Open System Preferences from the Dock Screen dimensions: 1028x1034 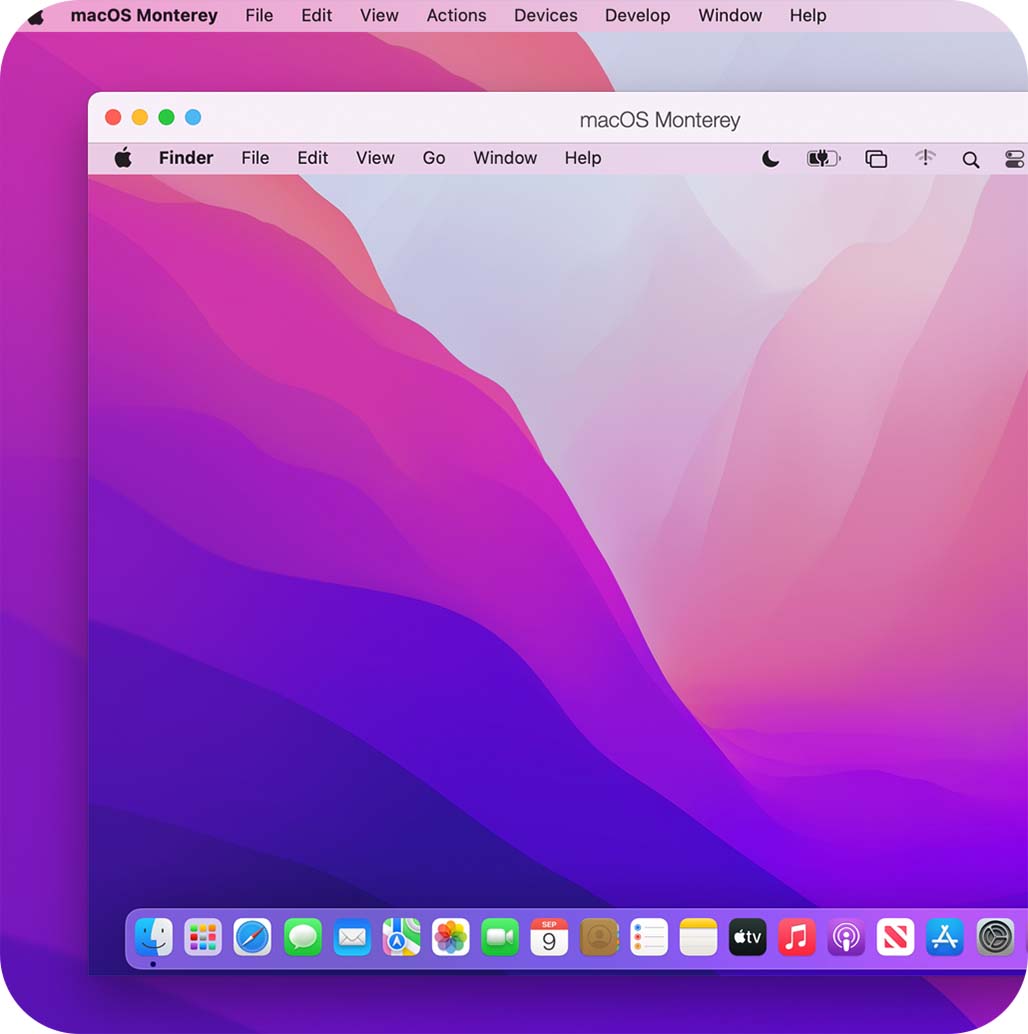tap(993, 937)
